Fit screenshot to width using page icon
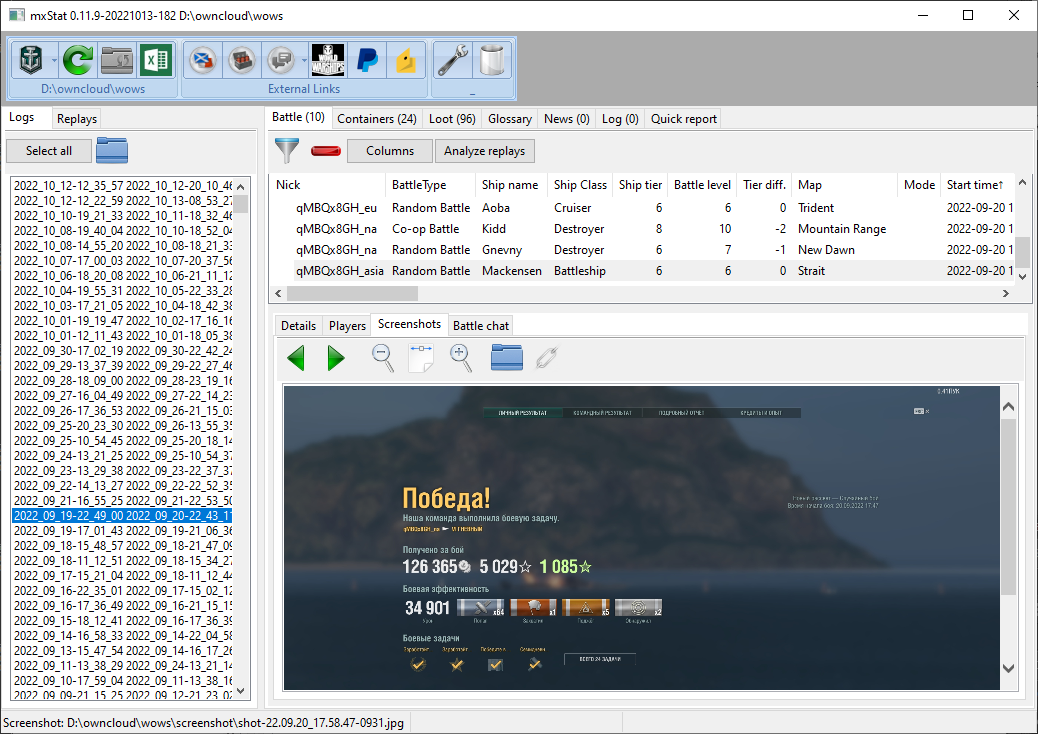The height and width of the screenshot is (734, 1038). pos(421,358)
